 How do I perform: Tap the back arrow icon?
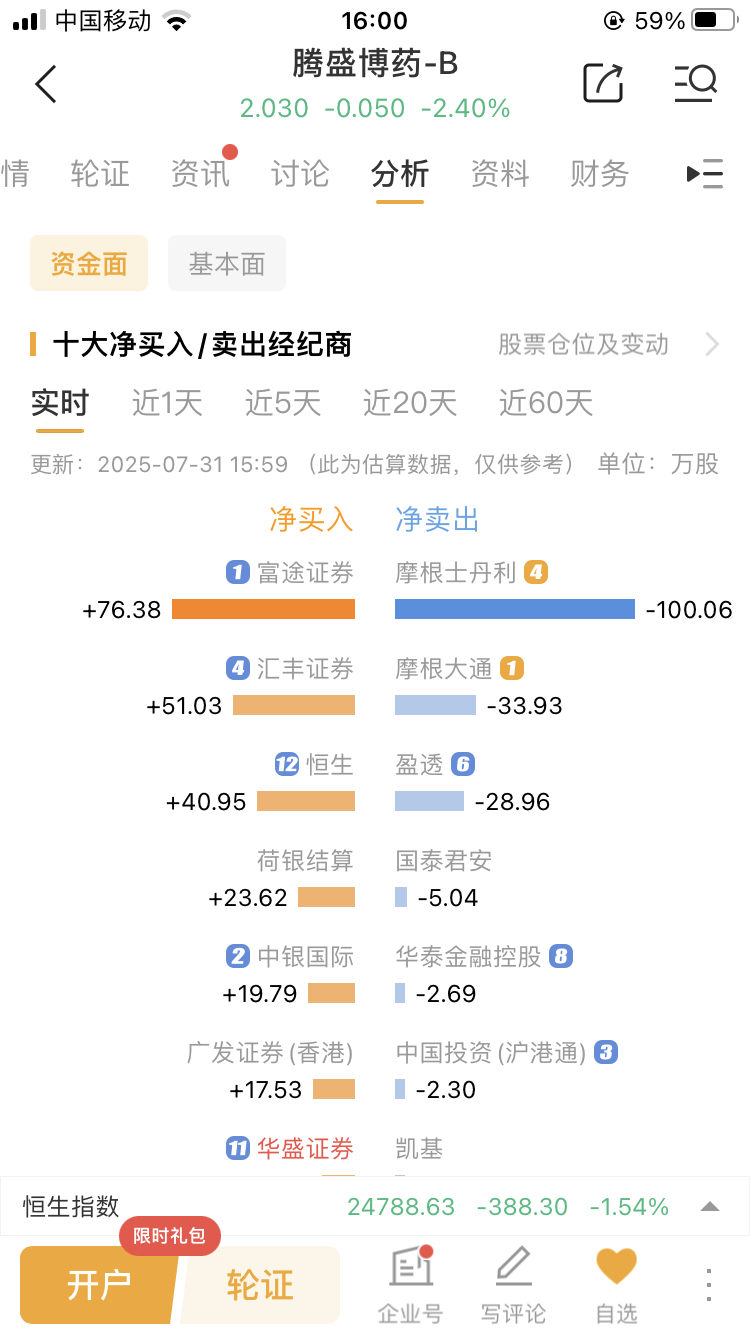[x=46, y=84]
